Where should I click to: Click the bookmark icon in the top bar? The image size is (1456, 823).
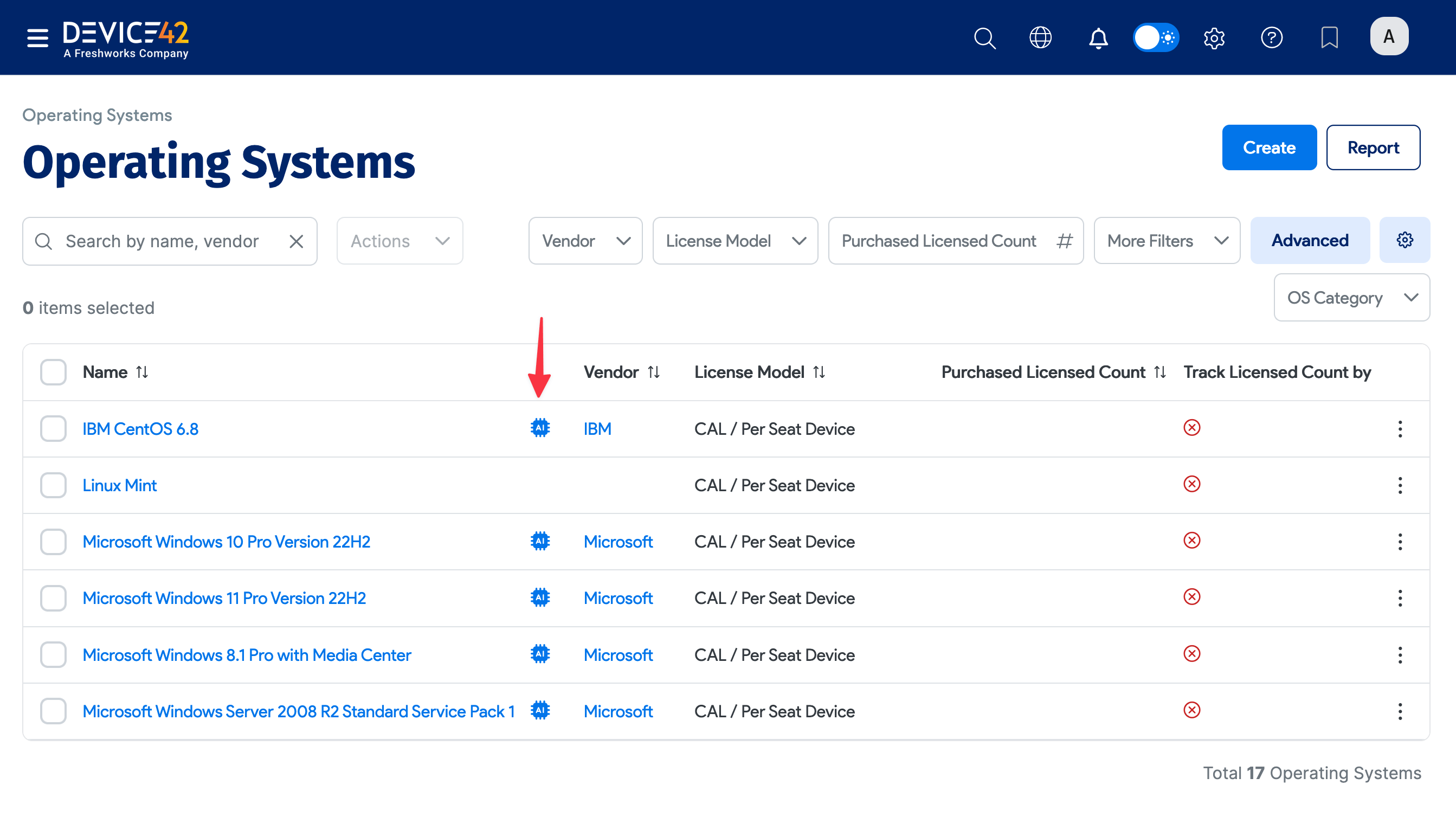(1329, 38)
